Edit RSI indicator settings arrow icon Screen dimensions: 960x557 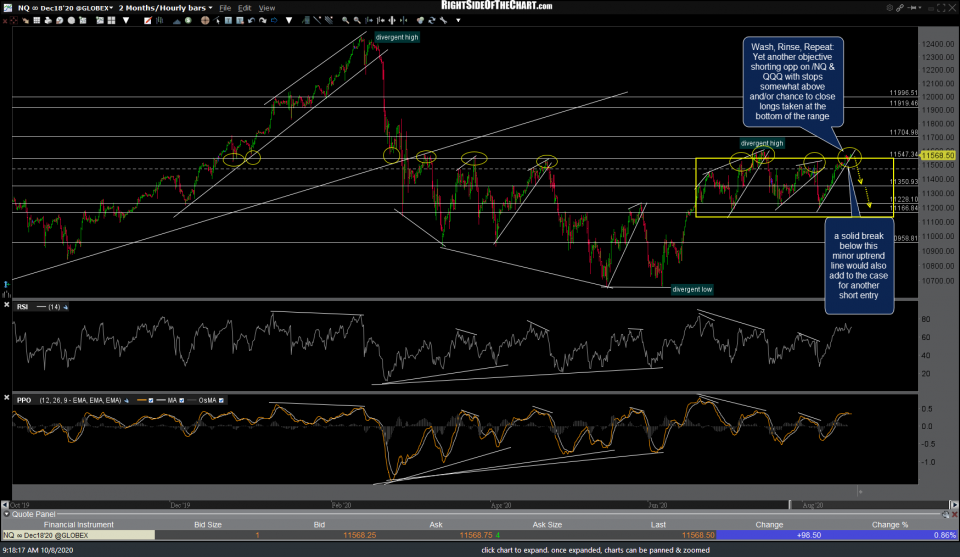[66, 307]
